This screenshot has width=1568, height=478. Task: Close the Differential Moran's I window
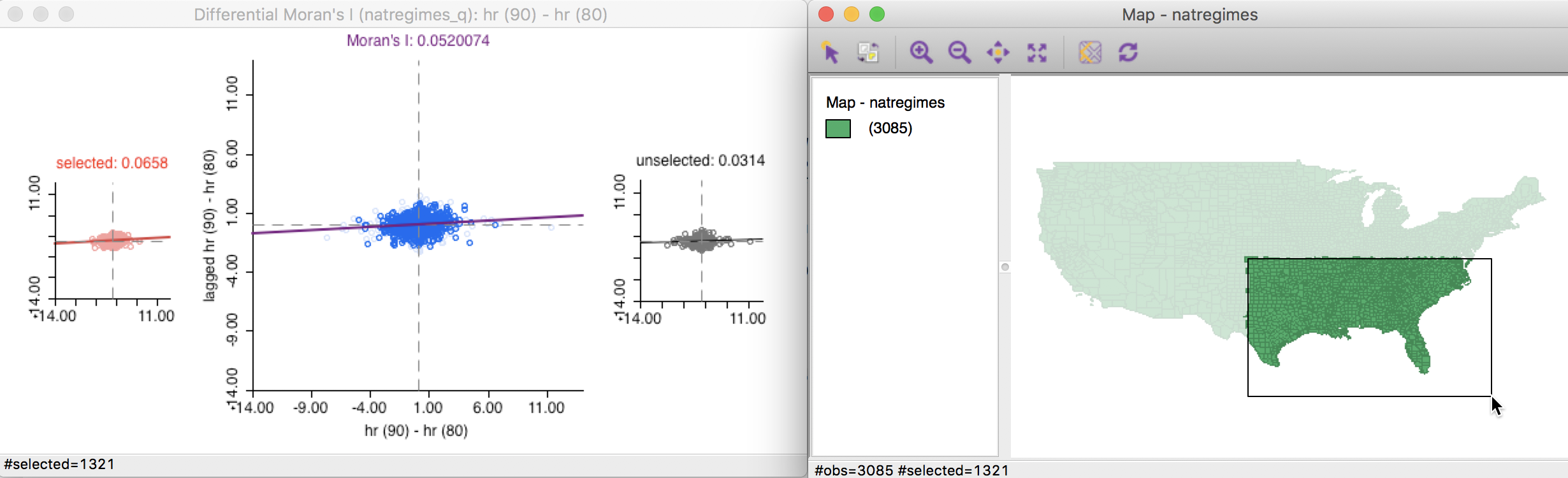tap(15, 14)
